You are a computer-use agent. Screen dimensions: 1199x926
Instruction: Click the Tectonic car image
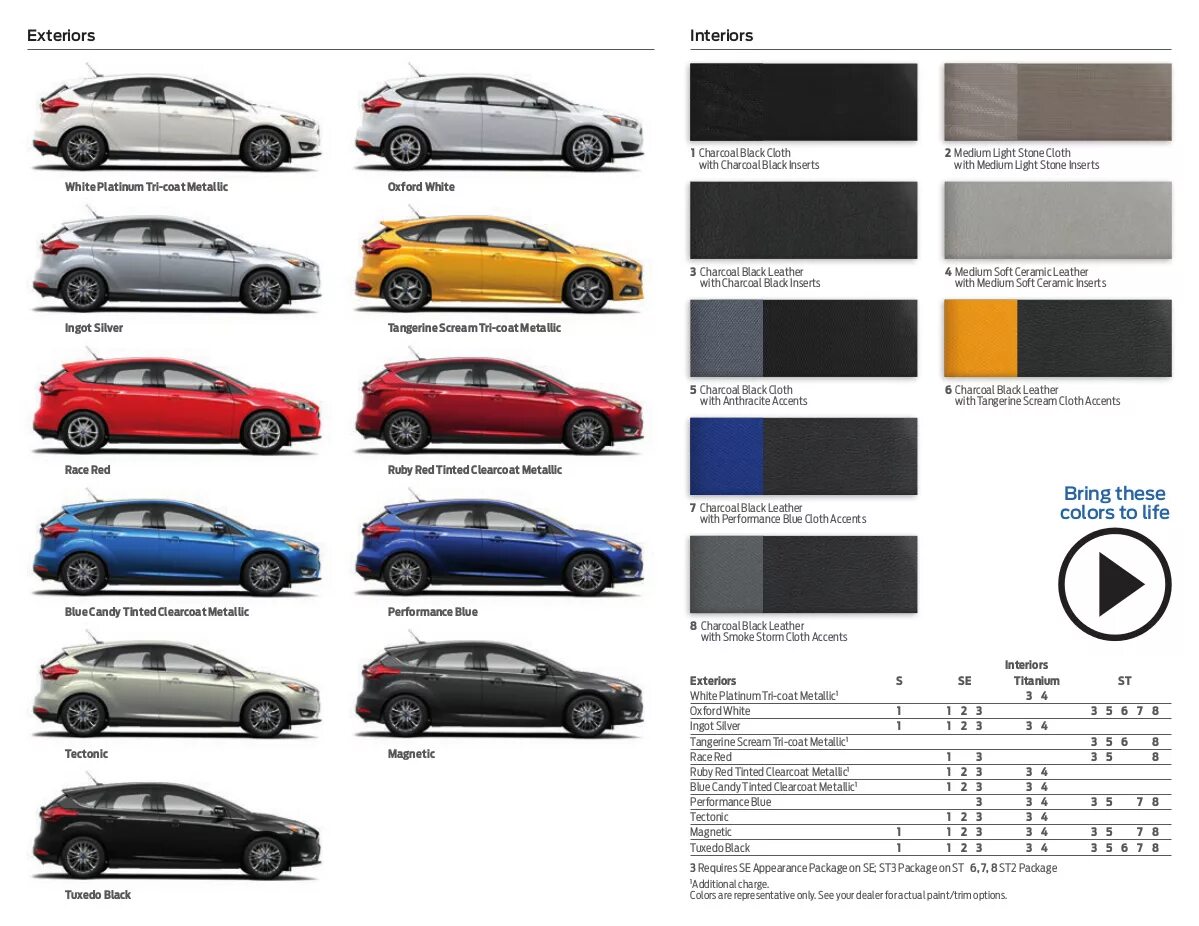pos(176,686)
